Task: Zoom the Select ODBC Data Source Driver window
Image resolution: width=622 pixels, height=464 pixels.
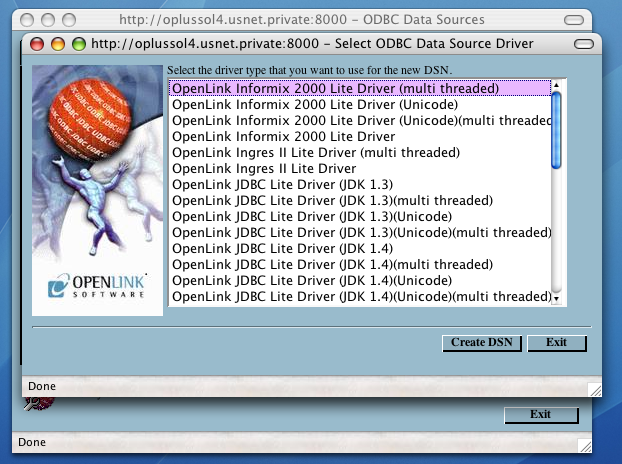Action: 79,44
